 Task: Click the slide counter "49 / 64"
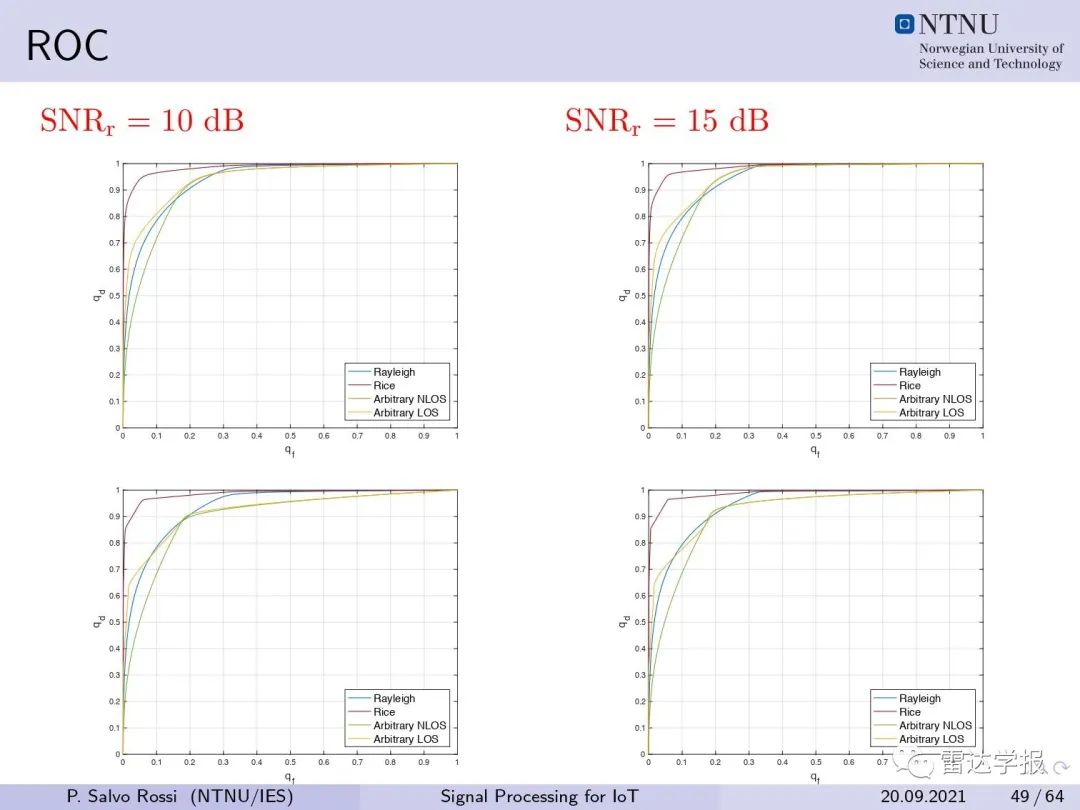pyautogui.click(x=1037, y=796)
